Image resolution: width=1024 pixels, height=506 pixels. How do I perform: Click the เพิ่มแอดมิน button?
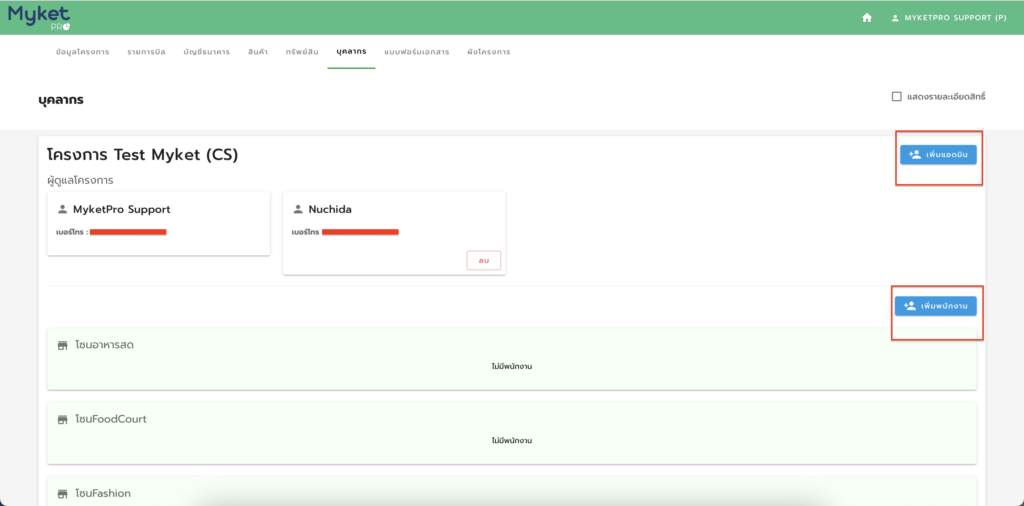(x=938, y=155)
